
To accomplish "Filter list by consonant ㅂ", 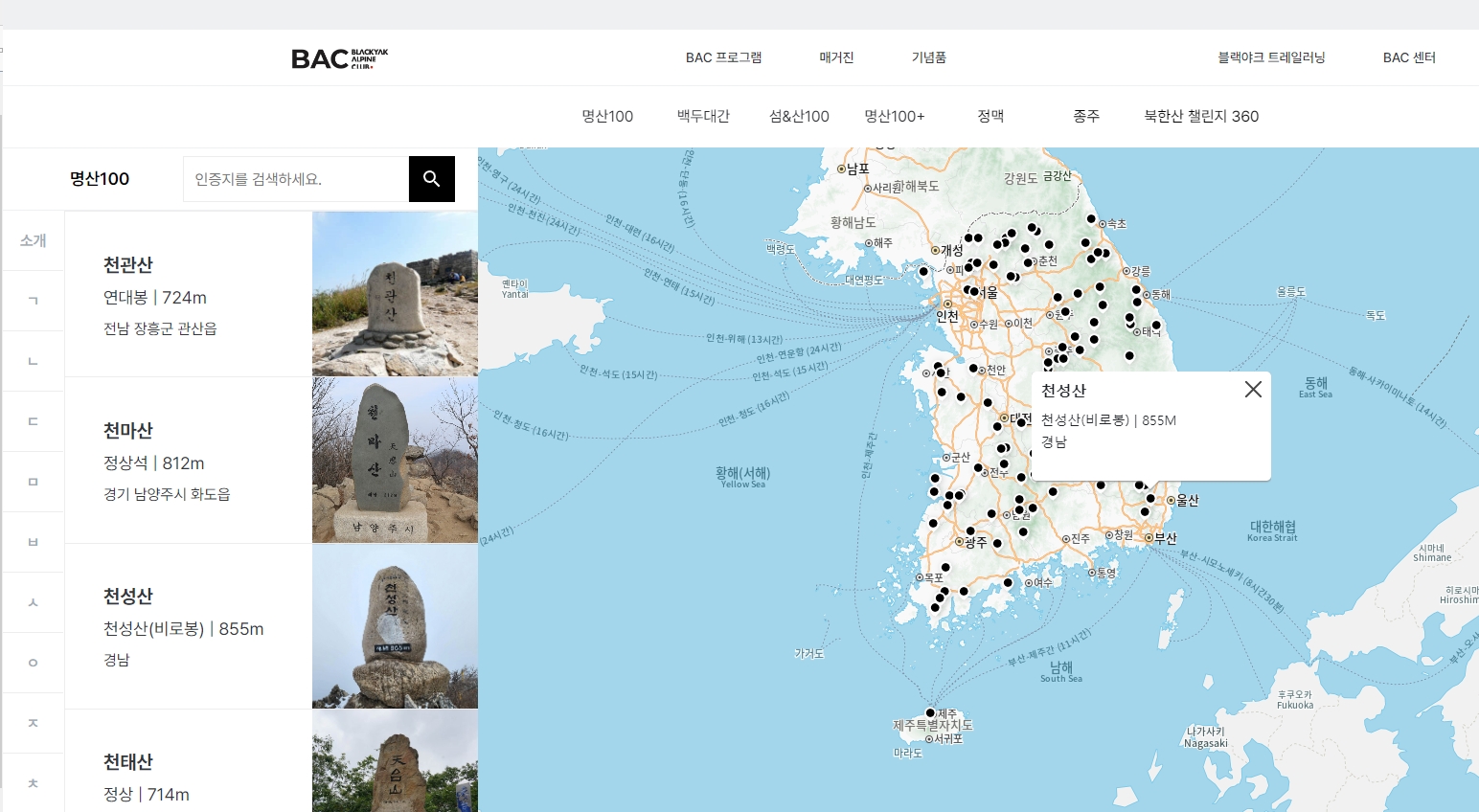I will click(34, 542).
